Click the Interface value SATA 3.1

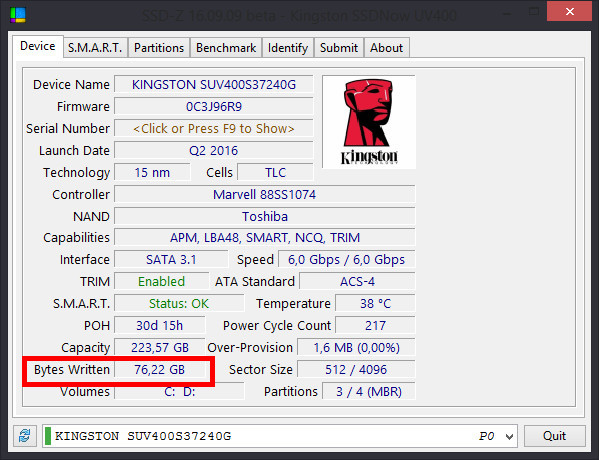coord(171,260)
